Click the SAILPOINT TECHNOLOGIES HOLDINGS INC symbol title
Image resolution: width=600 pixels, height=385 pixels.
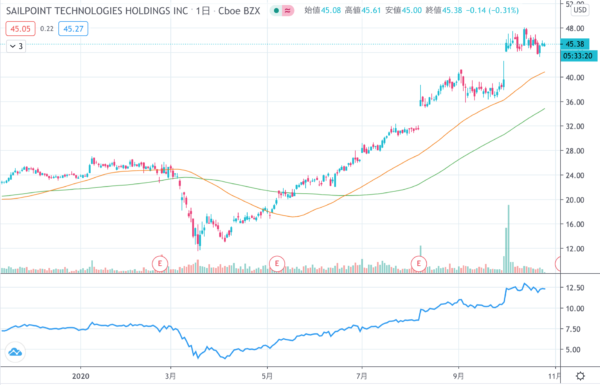pyautogui.click(x=97, y=11)
